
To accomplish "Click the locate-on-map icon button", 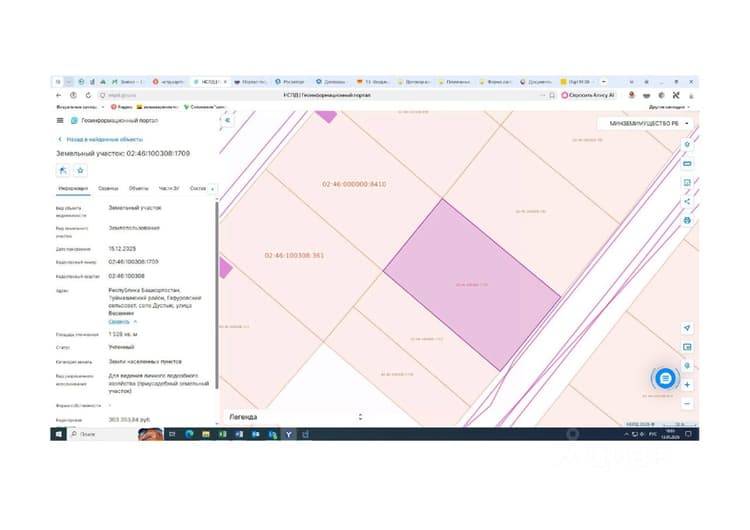I will point(63,170).
